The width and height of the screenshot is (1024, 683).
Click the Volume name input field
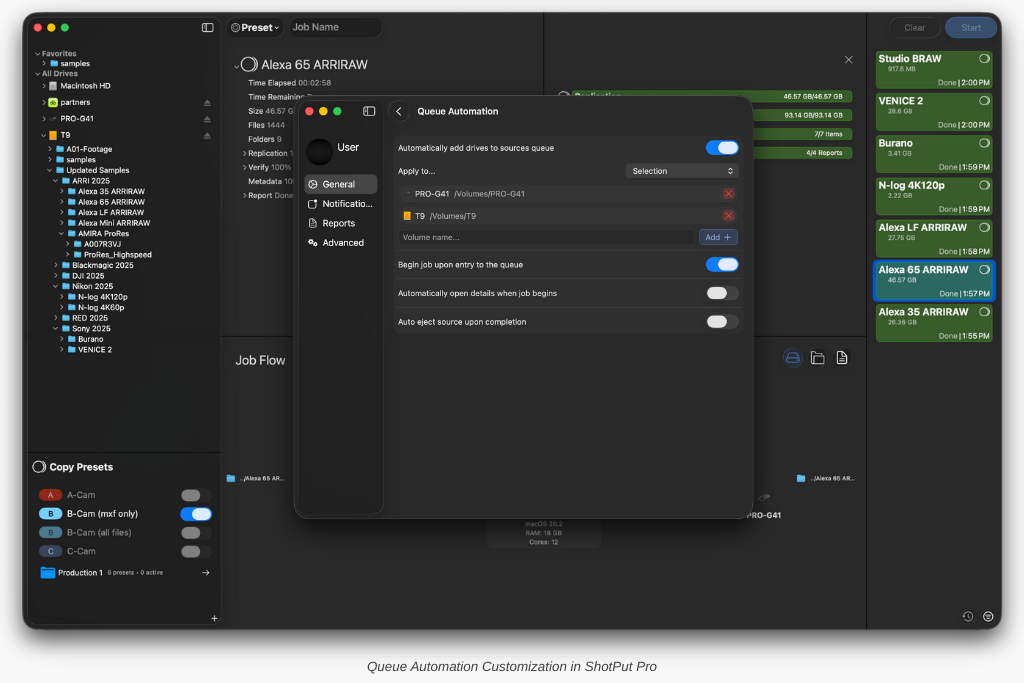546,238
